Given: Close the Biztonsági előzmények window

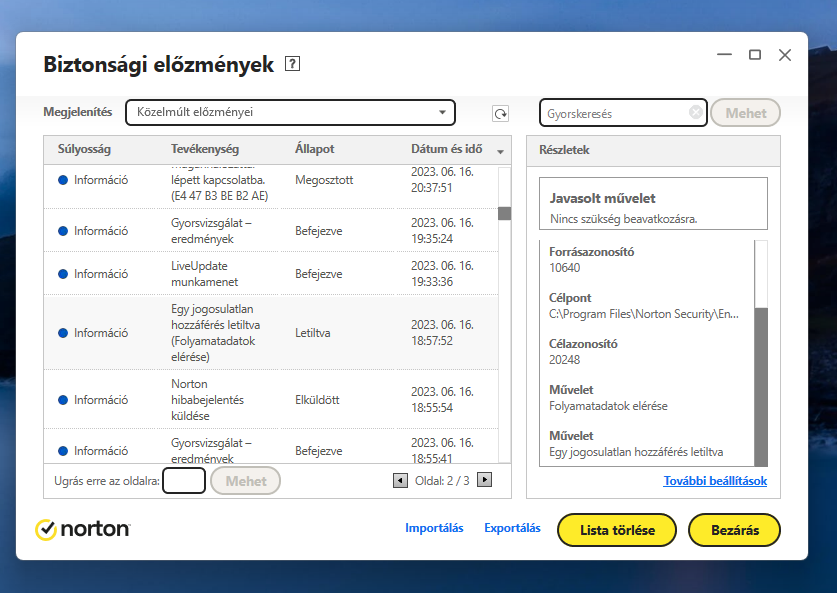Looking at the screenshot, I should click(784, 54).
